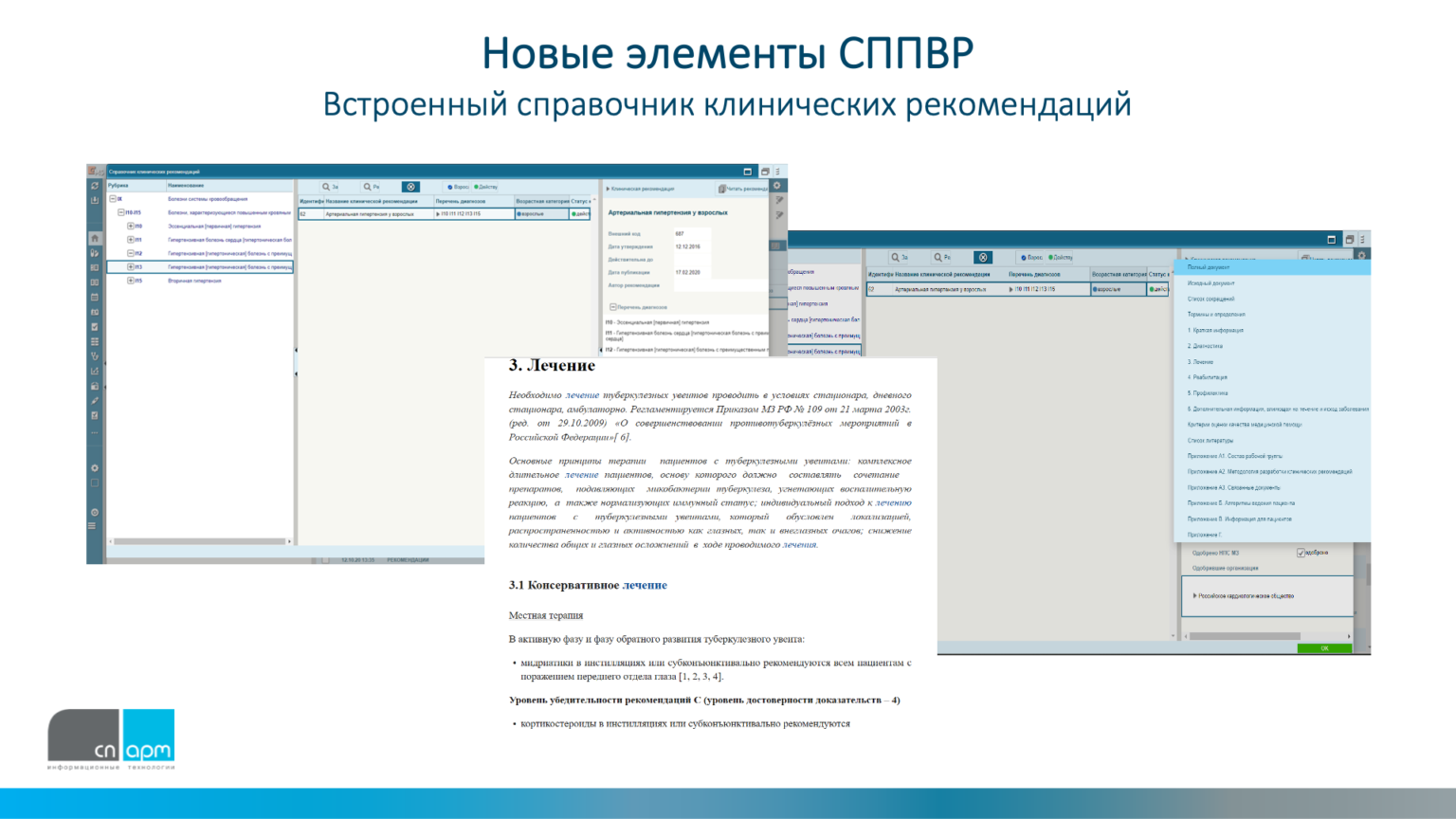Select '5. Профилактика' menu item
1456x819 pixels.
click(x=1272, y=393)
